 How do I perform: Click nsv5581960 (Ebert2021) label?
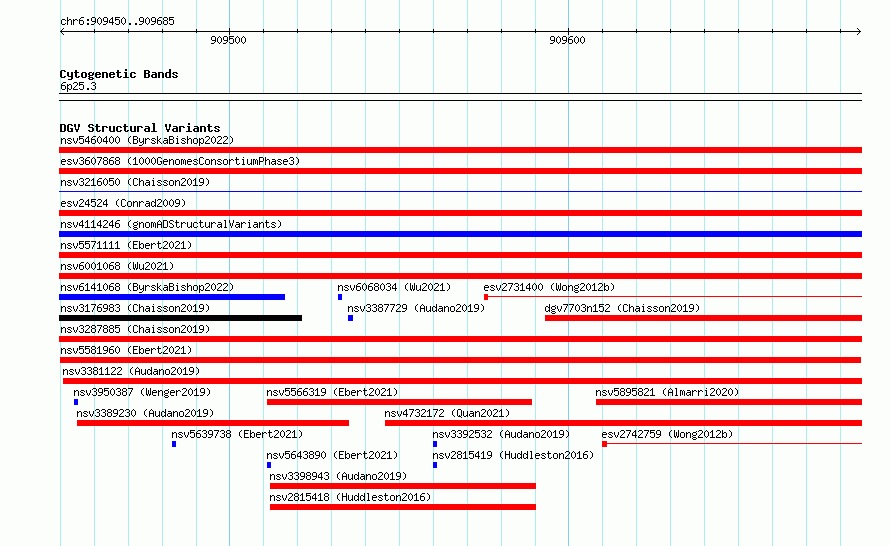click(x=126, y=350)
